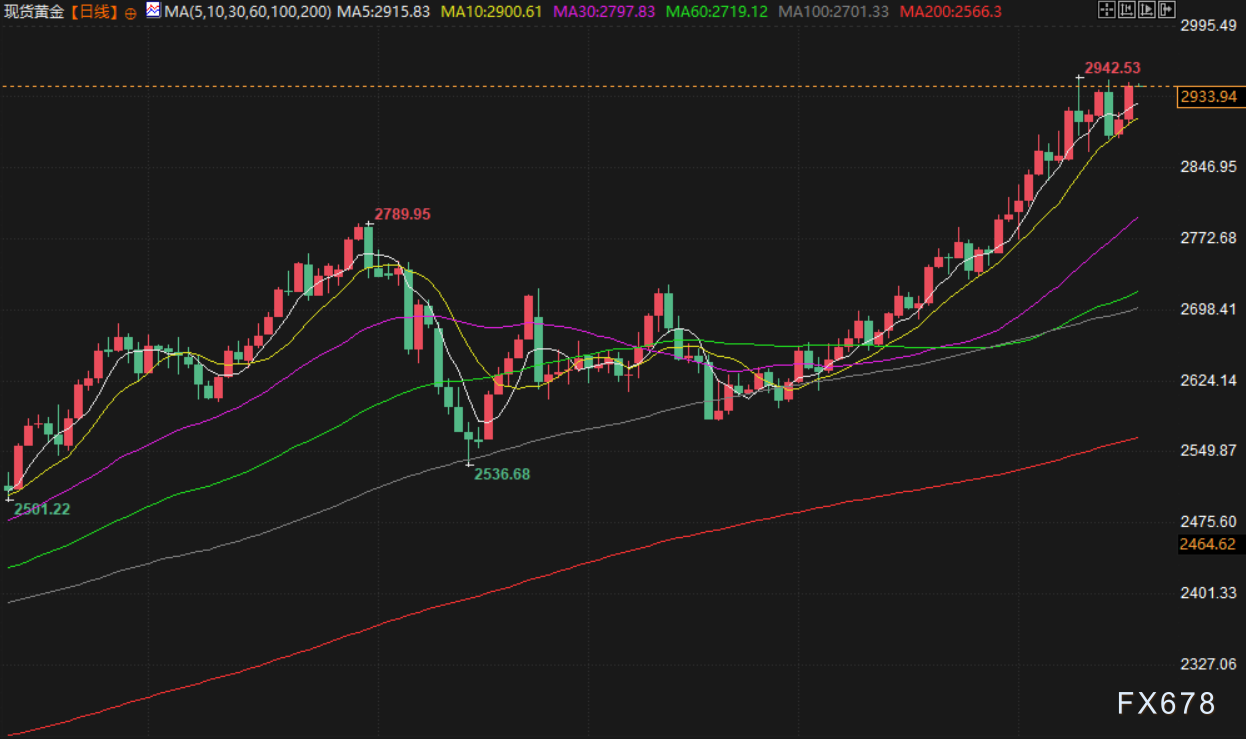Click the orange target icon beside 日线
Screen dimensions: 1246x739
click(130, 13)
